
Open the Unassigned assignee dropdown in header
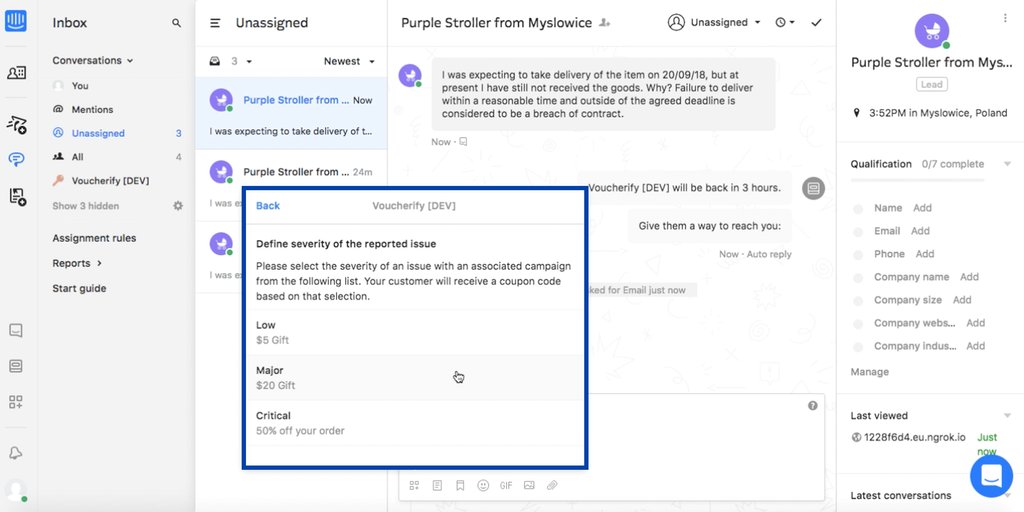pos(714,22)
